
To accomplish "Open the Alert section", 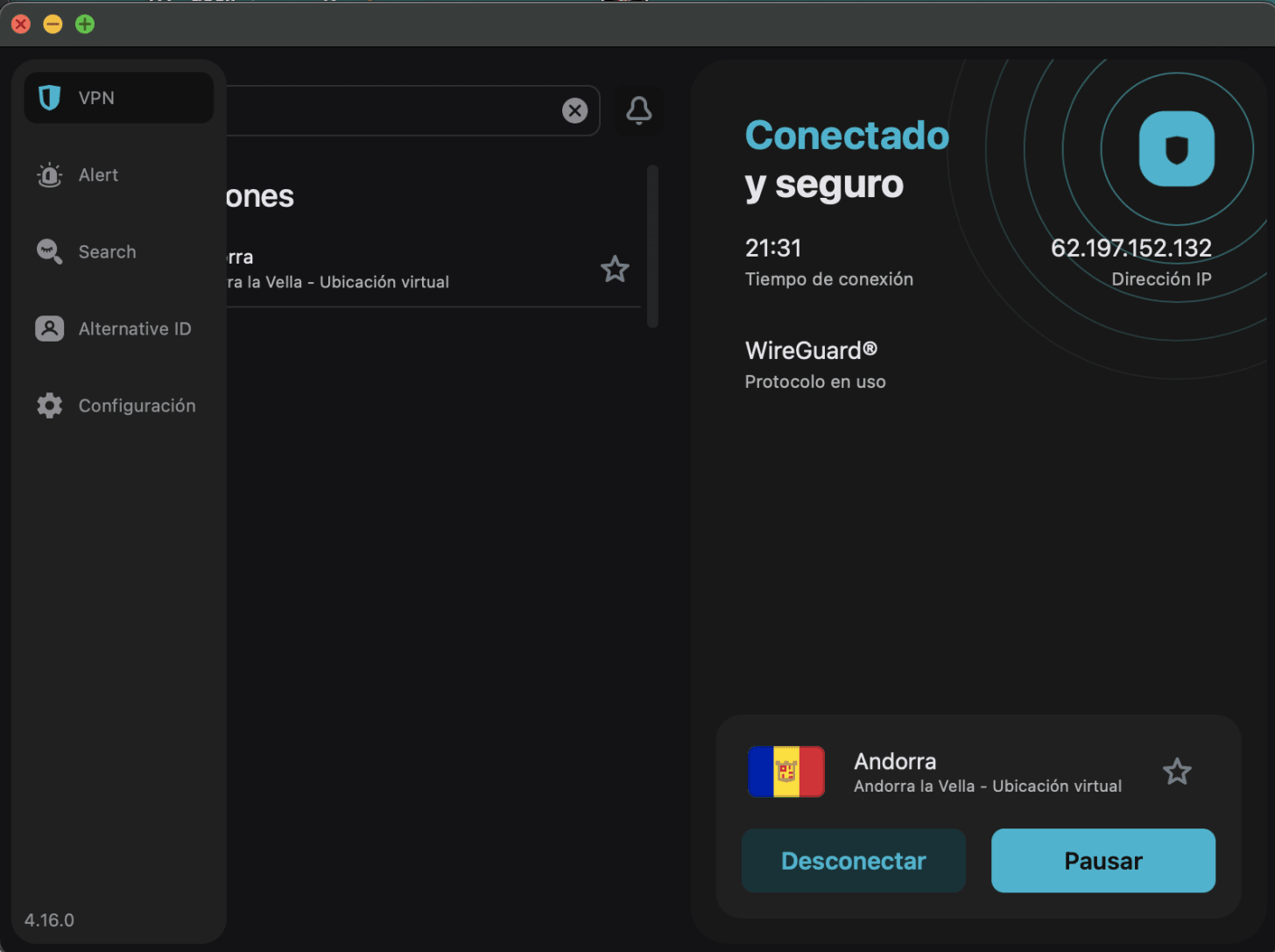I will tap(118, 175).
